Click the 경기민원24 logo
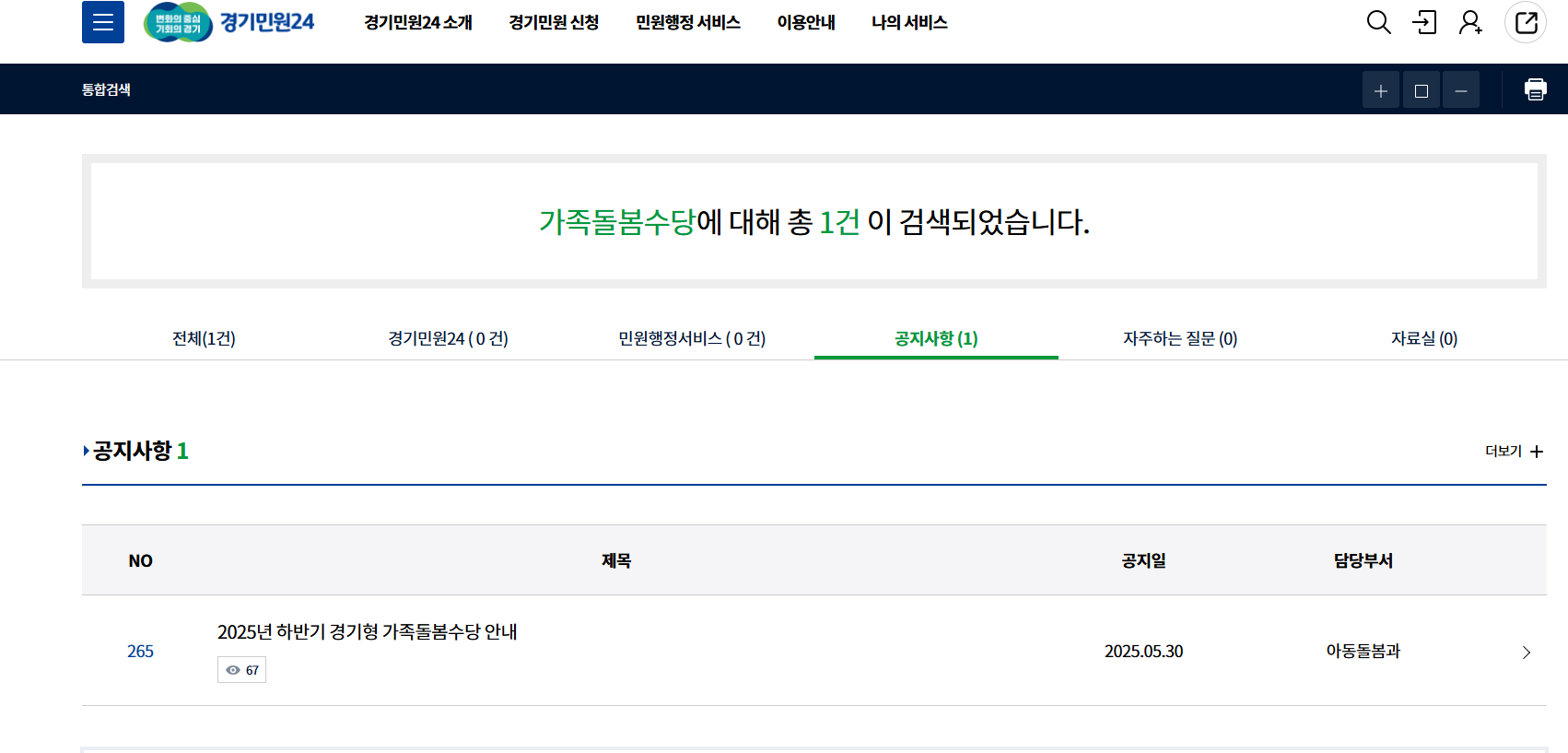The image size is (1568, 753). pos(229,22)
